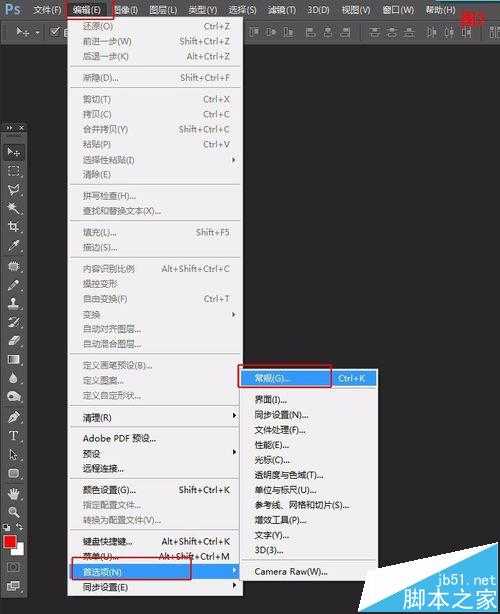This screenshot has width=500, height=614.
Task: Expand the 变换 submenu
Action: (x=155, y=314)
